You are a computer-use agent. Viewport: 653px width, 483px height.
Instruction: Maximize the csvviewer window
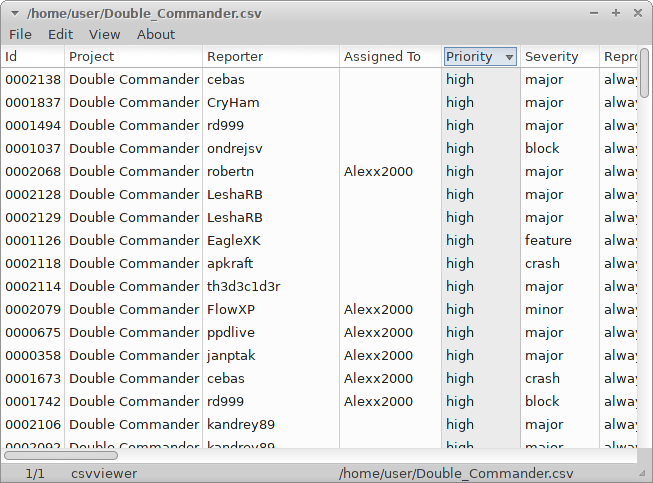pos(616,13)
